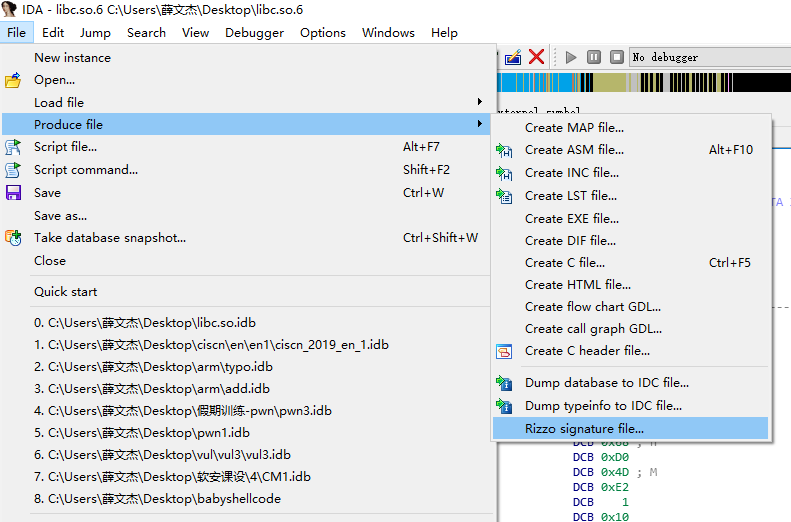The height and width of the screenshot is (522, 791).
Task: Open recent file CM1.idb
Action: click(246, 477)
